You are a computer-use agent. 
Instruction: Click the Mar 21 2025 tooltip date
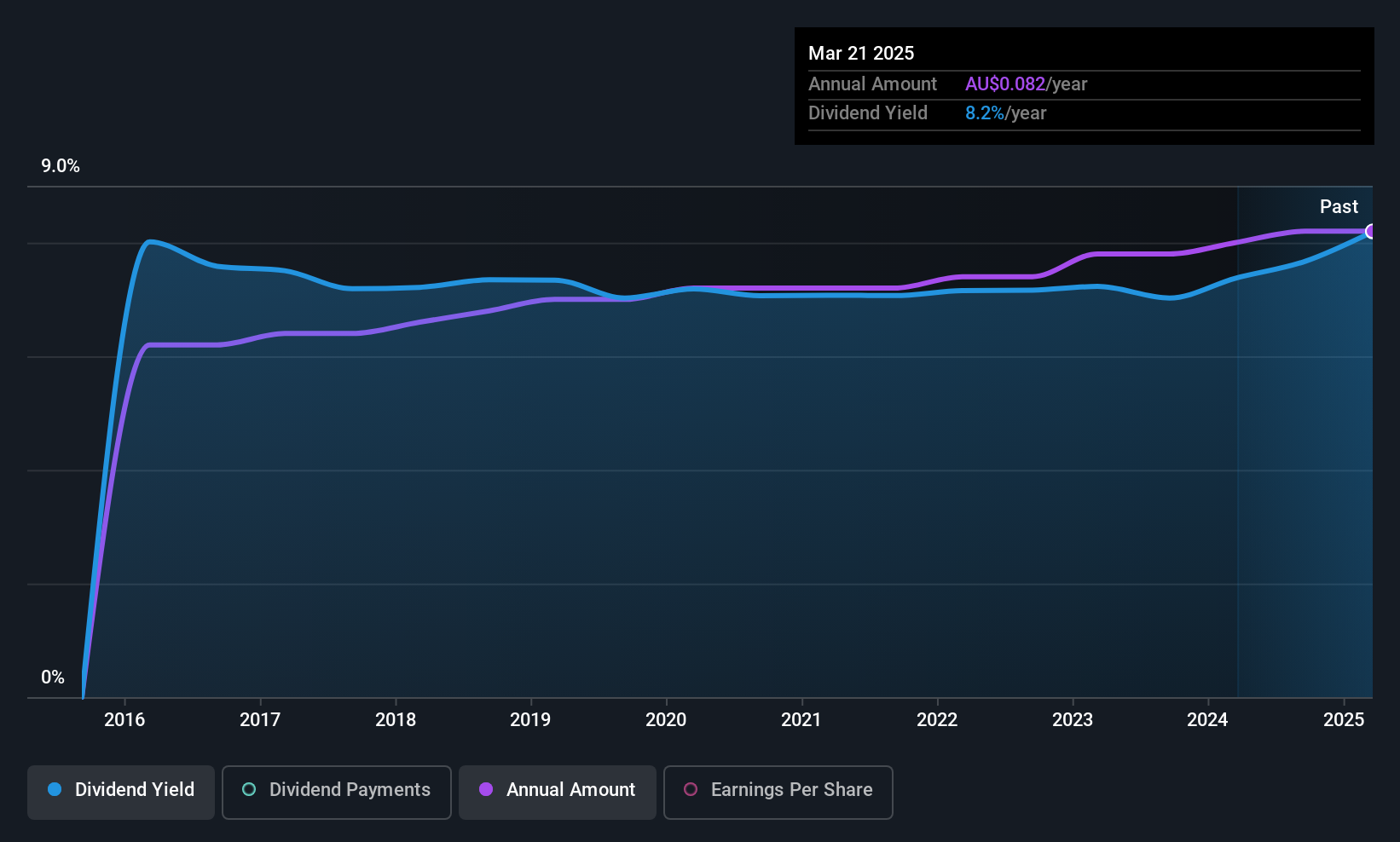click(861, 53)
